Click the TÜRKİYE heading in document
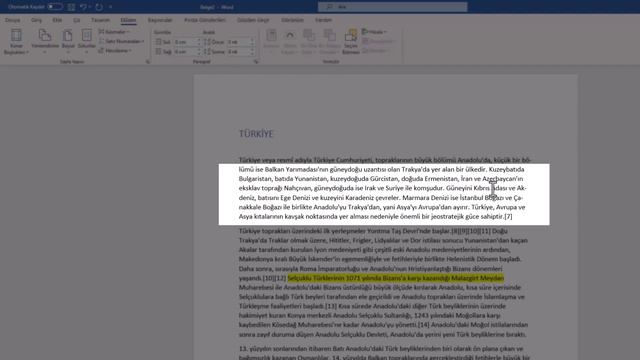The width and height of the screenshot is (640, 360). [256, 134]
